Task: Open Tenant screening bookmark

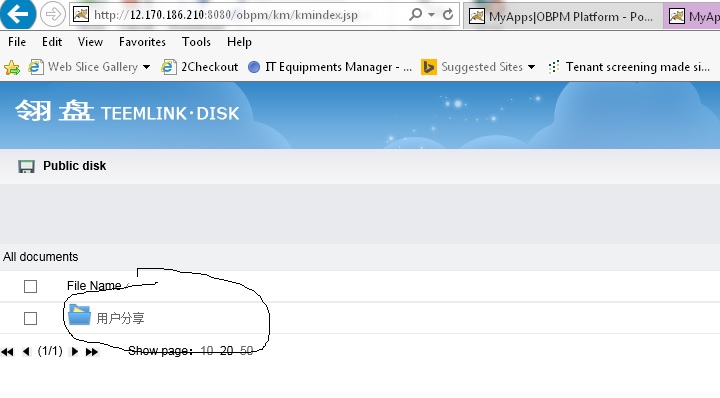Action: [x=630, y=67]
